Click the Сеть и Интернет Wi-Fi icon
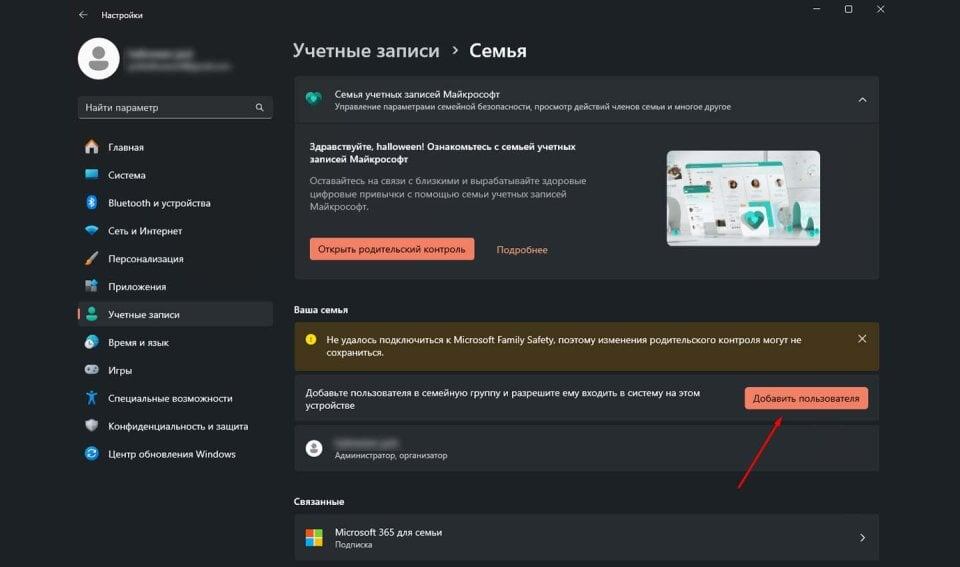Viewport: 960px width, 567px height. (x=92, y=231)
